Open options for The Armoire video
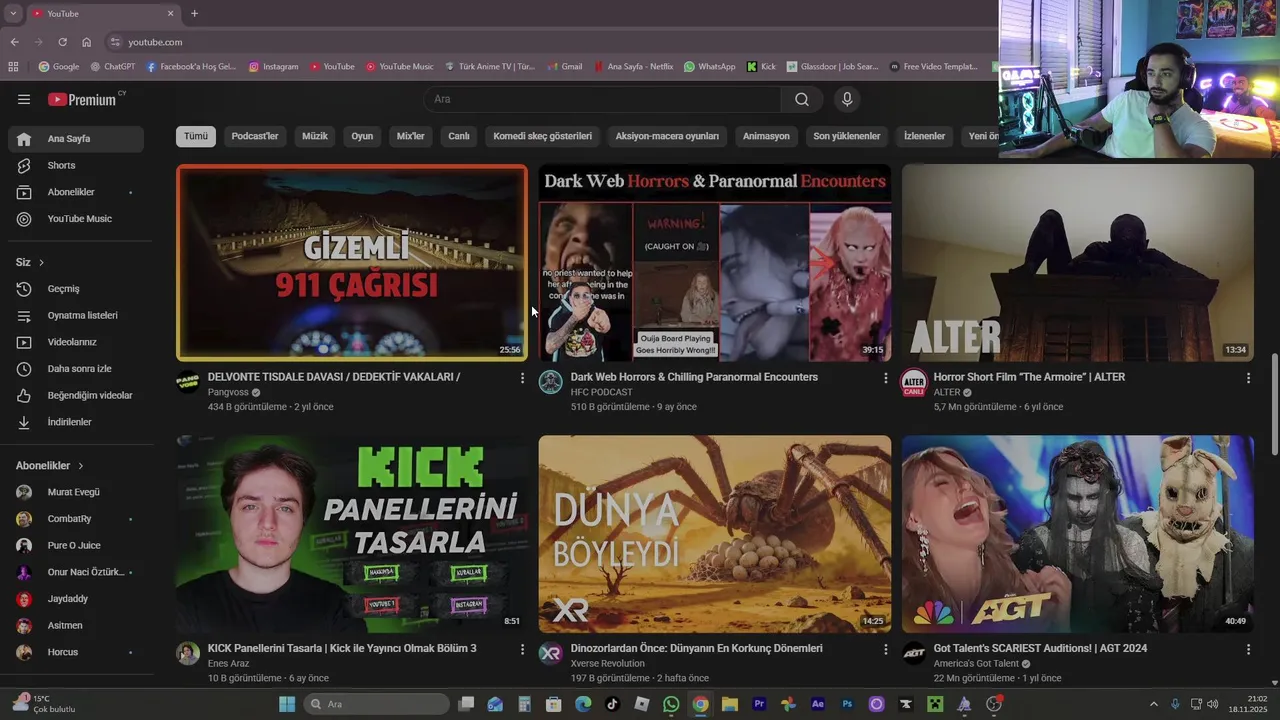The height and width of the screenshot is (720, 1280). pos(1248,378)
